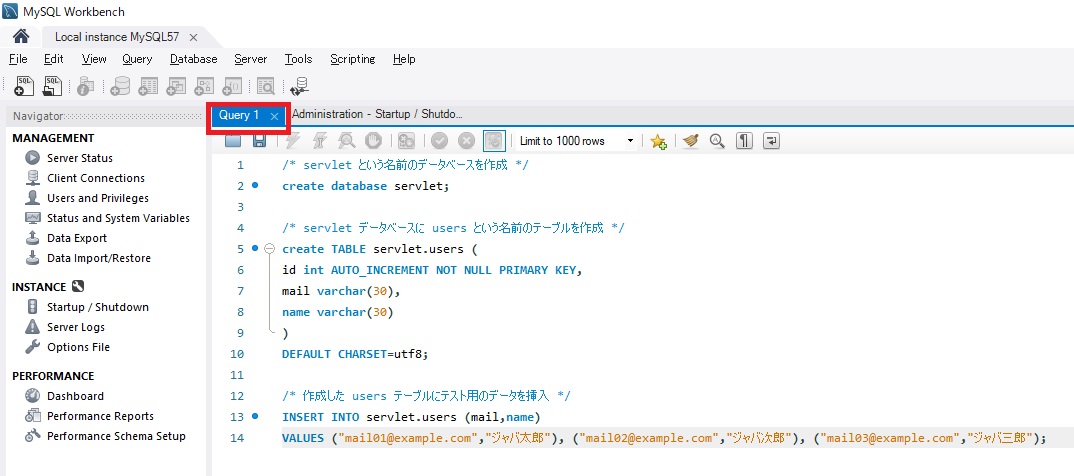1074x476 pixels.
Task: Open the File menu
Action: click(18, 59)
